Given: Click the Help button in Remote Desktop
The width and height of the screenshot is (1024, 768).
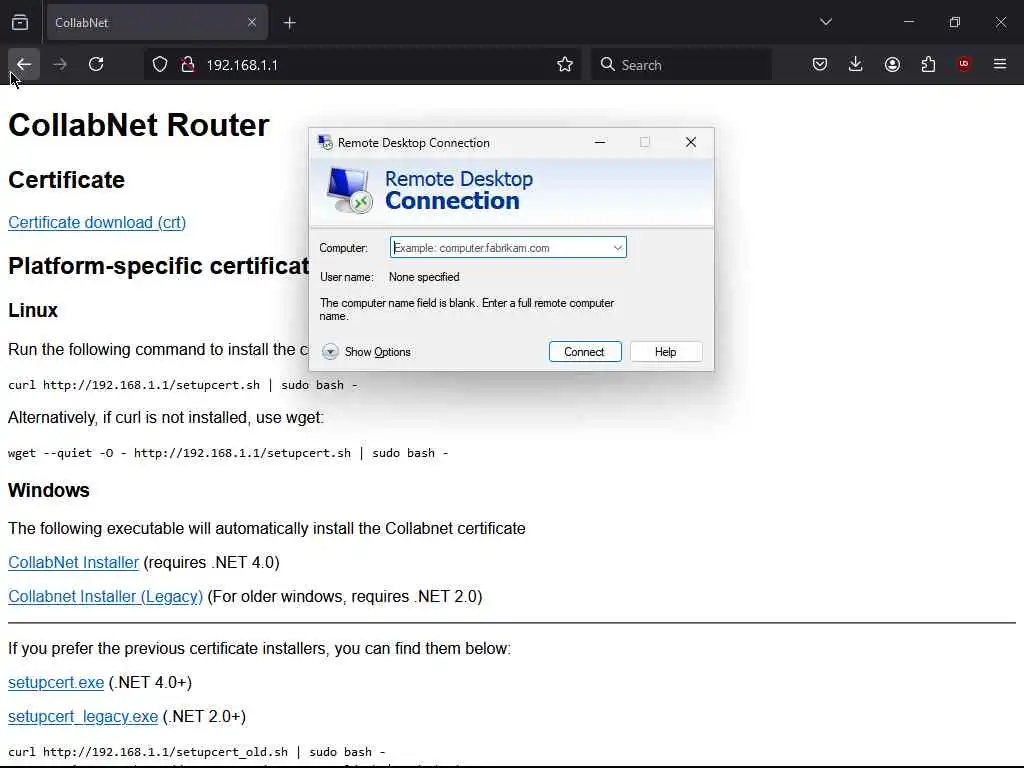Looking at the screenshot, I should (666, 352).
